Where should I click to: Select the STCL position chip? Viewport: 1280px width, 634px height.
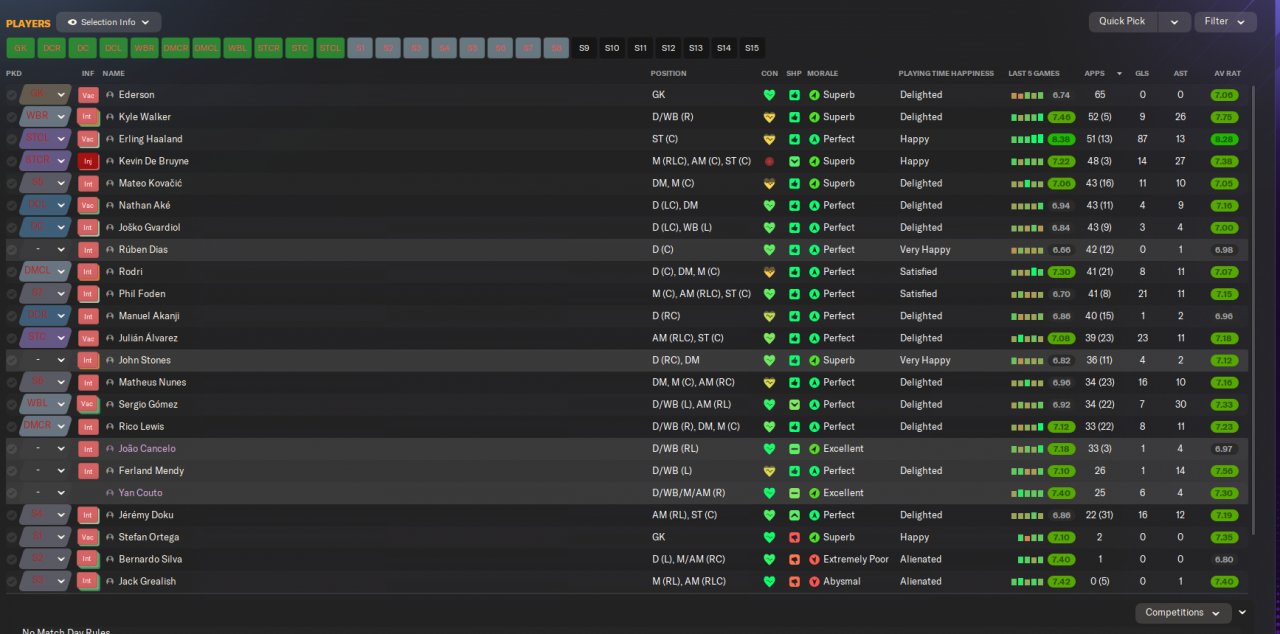click(x=330, y=48)
